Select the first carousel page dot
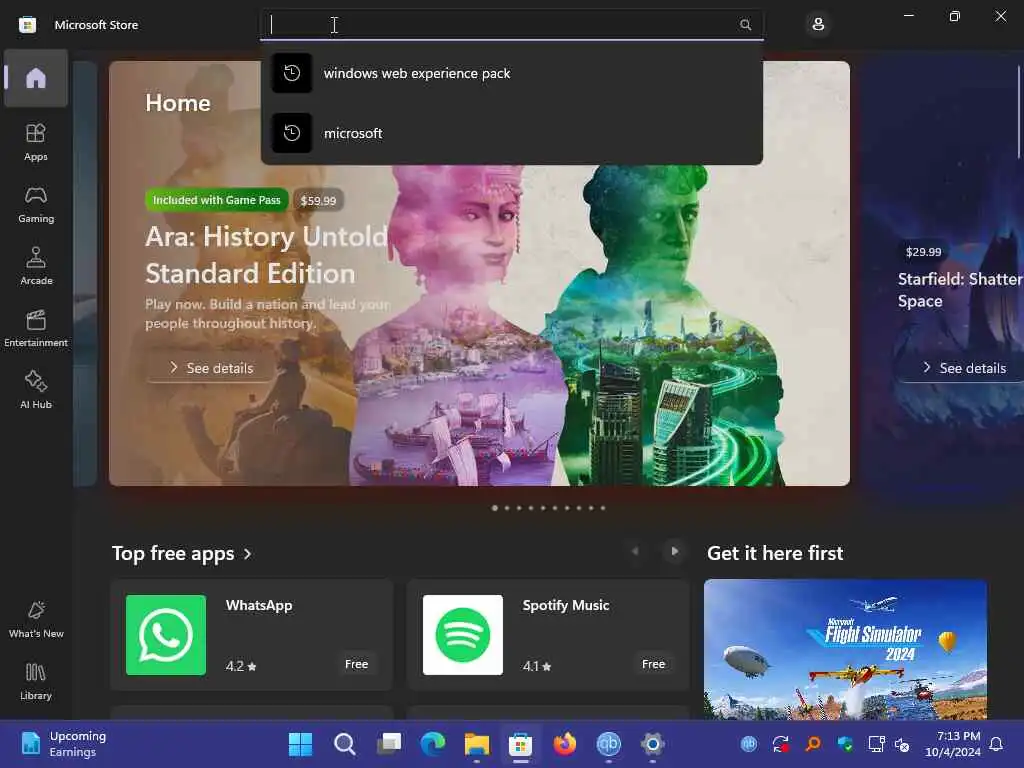This screenshot has width=1024, height=768. pos(495,508)
